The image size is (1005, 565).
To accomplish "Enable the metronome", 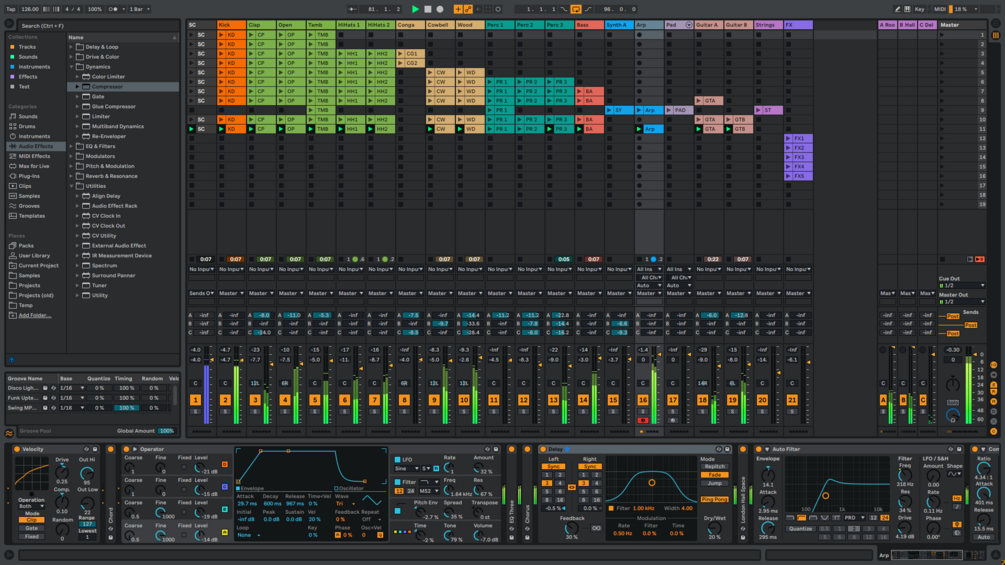I will [113, 9].
